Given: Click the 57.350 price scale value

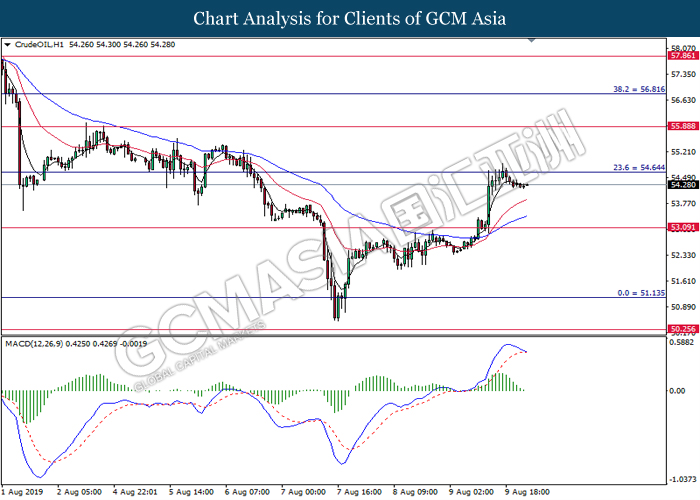Looking at the screenshot, I should (683, 74).
